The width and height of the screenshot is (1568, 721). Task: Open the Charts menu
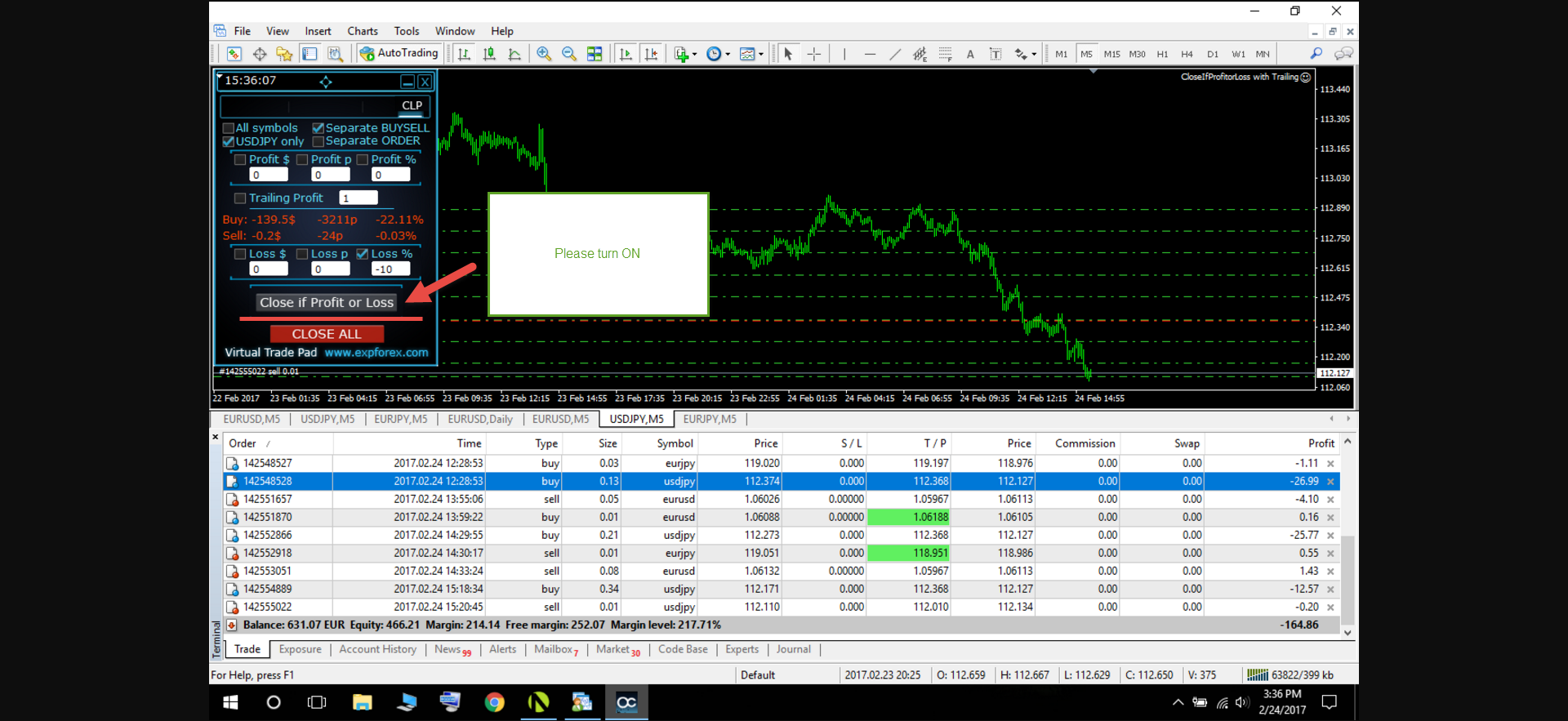[362, 31]
